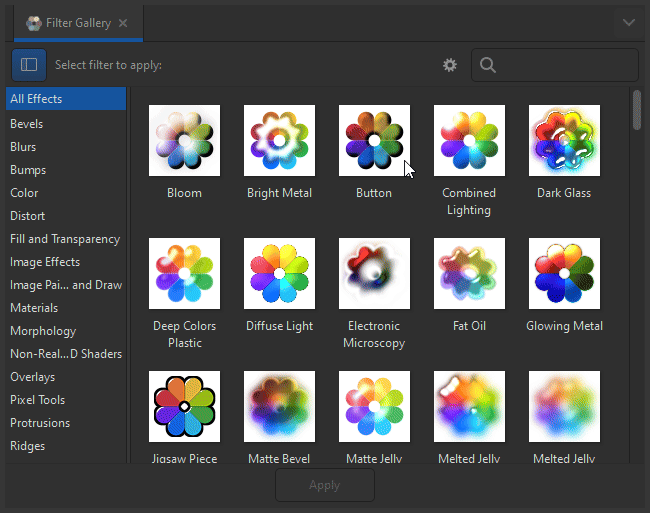Click the Fat Oil label
The width and height of the screenshot is (650, 513).
click(x=469, y=326)
